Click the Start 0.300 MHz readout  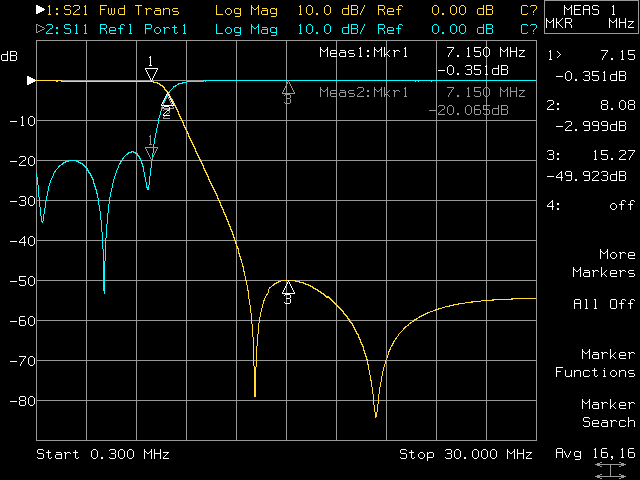[103, 454]
